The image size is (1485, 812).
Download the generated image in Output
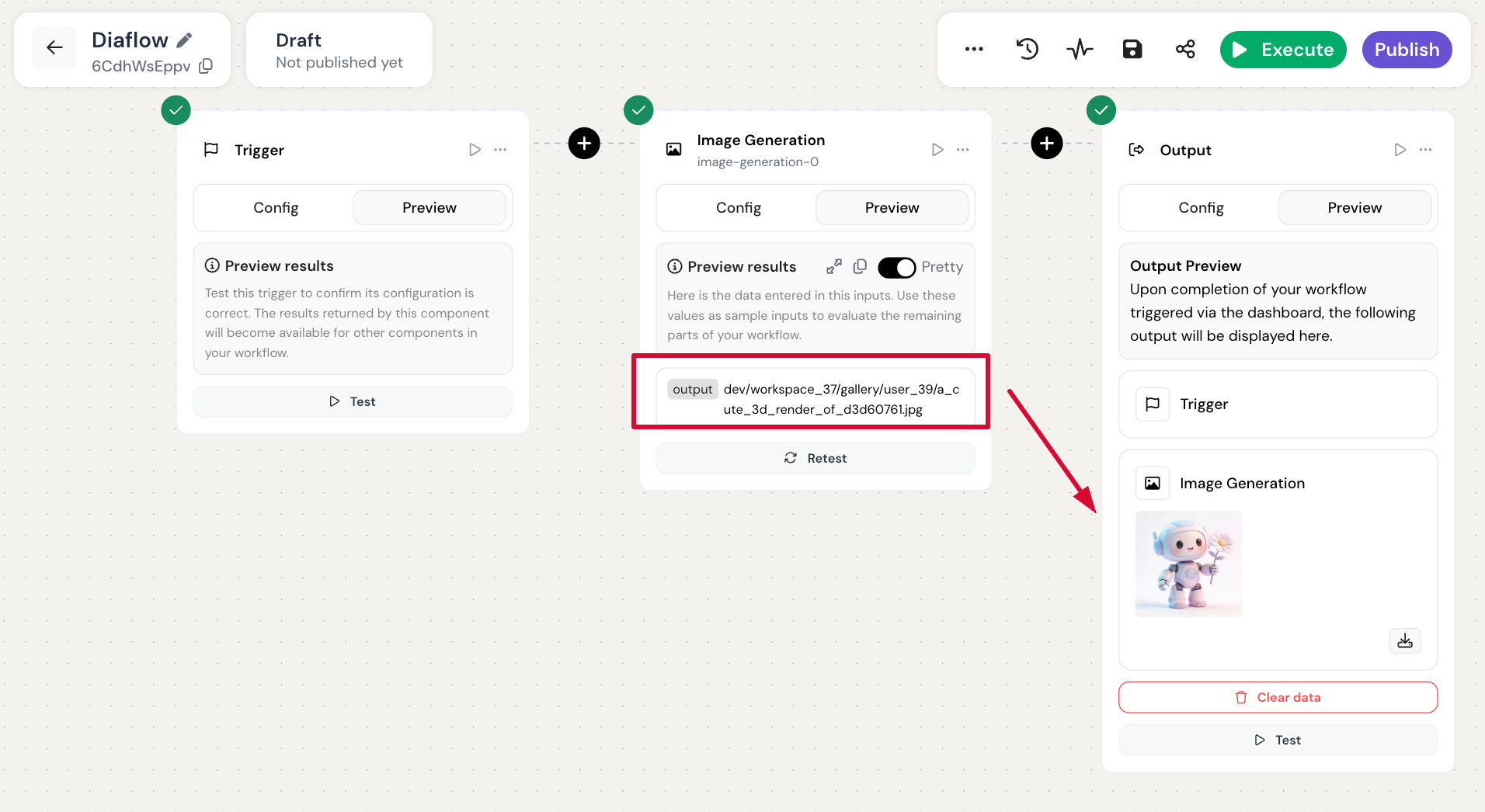[1404, 640]
